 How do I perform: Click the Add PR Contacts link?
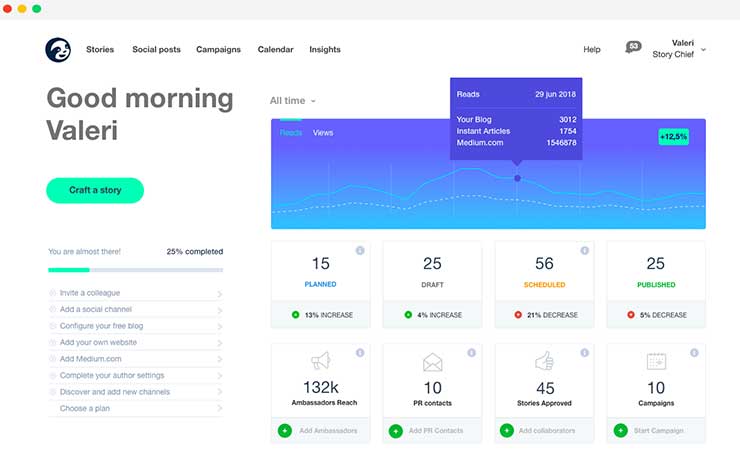[x=436, y=431]
